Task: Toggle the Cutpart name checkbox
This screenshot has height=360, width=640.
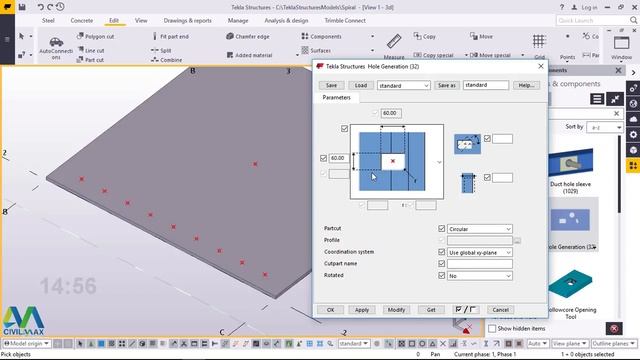Action: click(x=441, y=264)
